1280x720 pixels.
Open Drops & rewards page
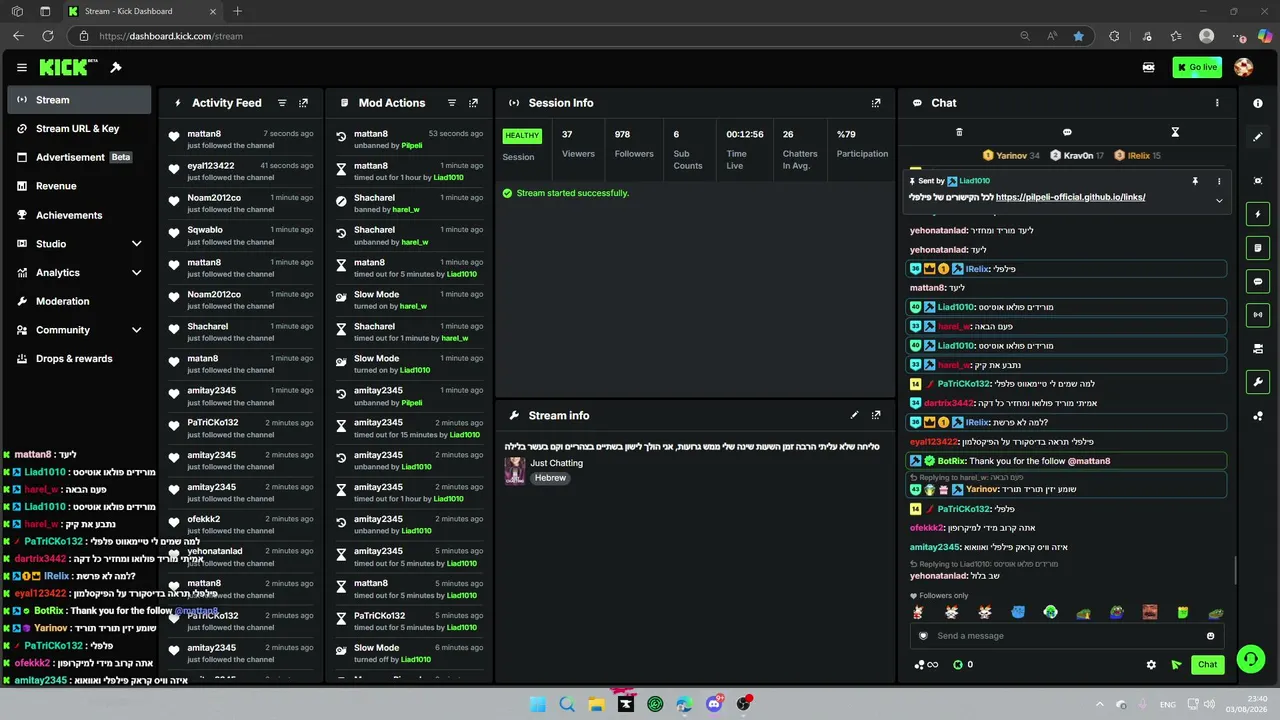79,359
